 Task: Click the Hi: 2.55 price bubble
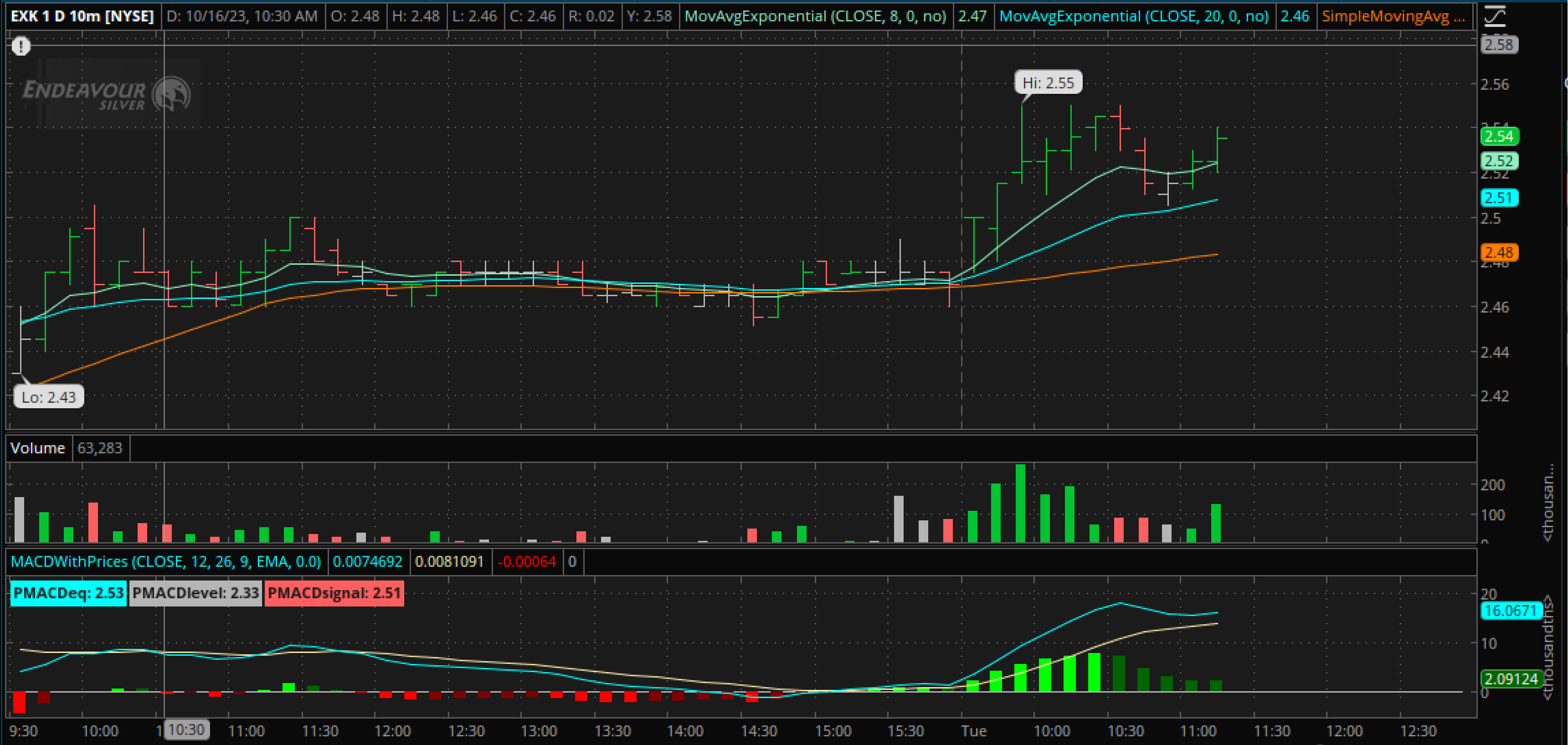pyautogui.click(x=1048, y=83)
